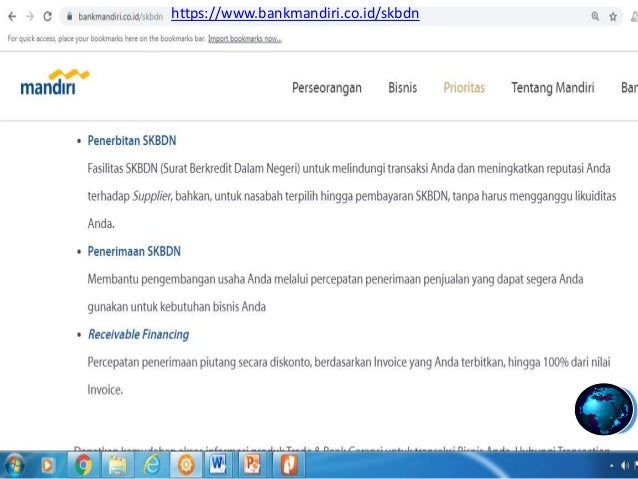
Task: Bookmark this page with star icon
Action: click(x=613, y=16)
